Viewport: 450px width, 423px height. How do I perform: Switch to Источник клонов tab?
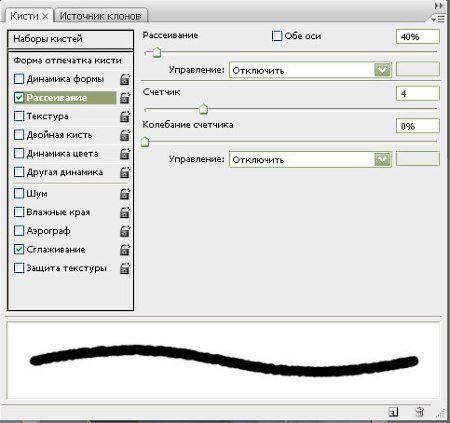coord(100,16)
